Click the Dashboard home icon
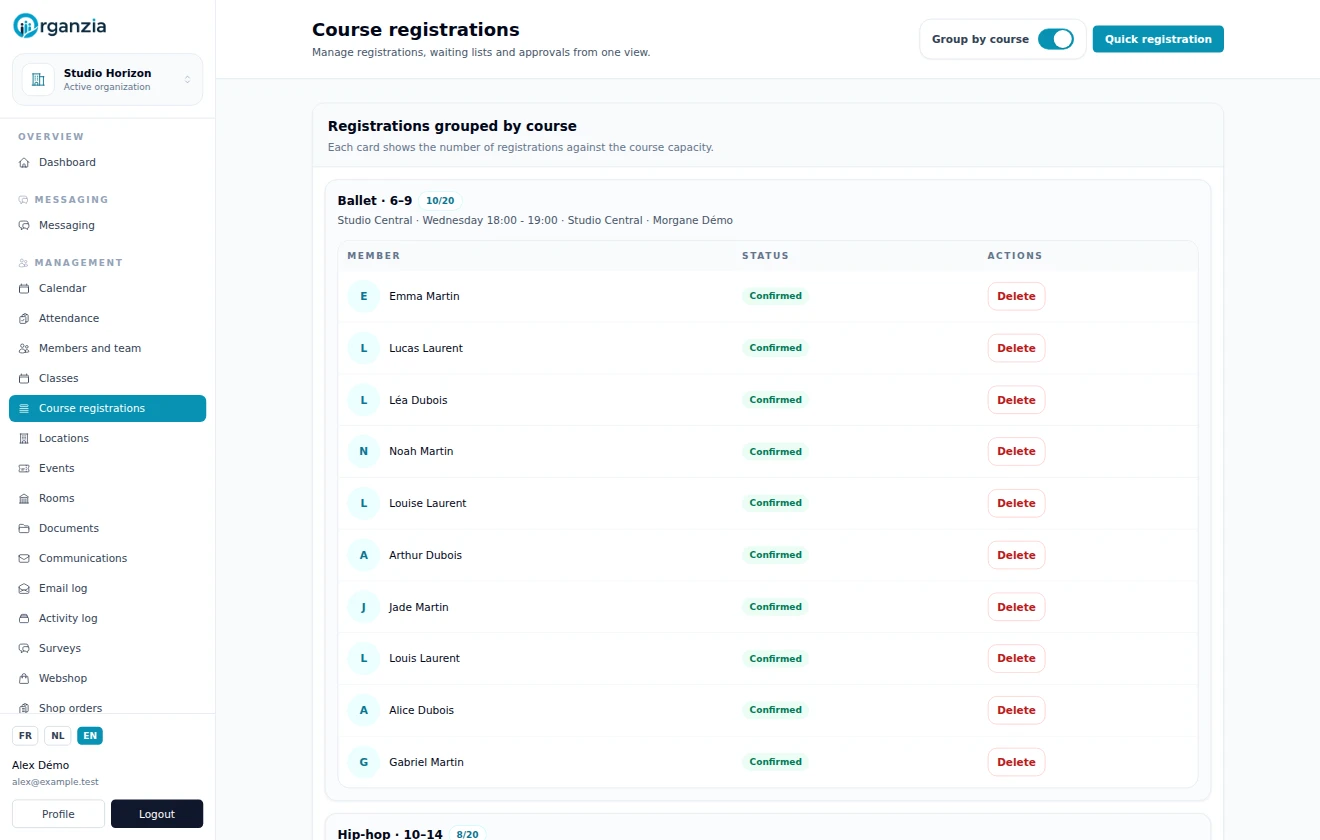1320x840 pixels. [24, 162]
